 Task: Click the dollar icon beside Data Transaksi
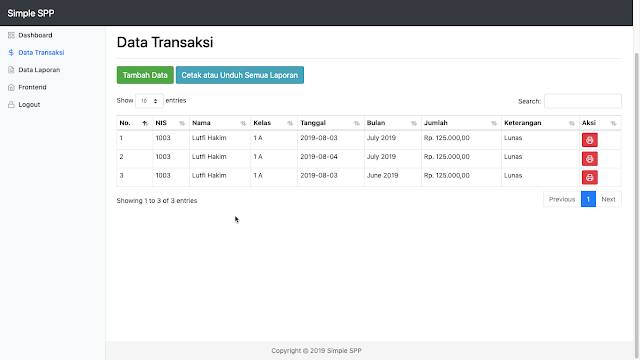pyautogui.click(x=11, y=53)
